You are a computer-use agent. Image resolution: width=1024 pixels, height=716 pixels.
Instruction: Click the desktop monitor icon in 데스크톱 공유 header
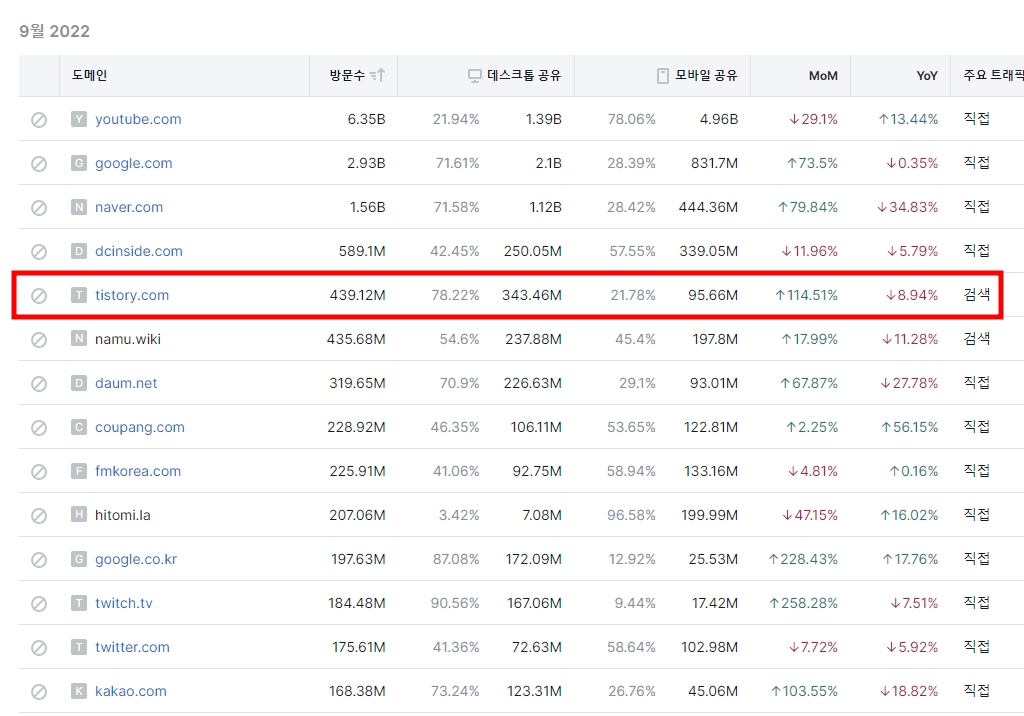pos(475,76)
